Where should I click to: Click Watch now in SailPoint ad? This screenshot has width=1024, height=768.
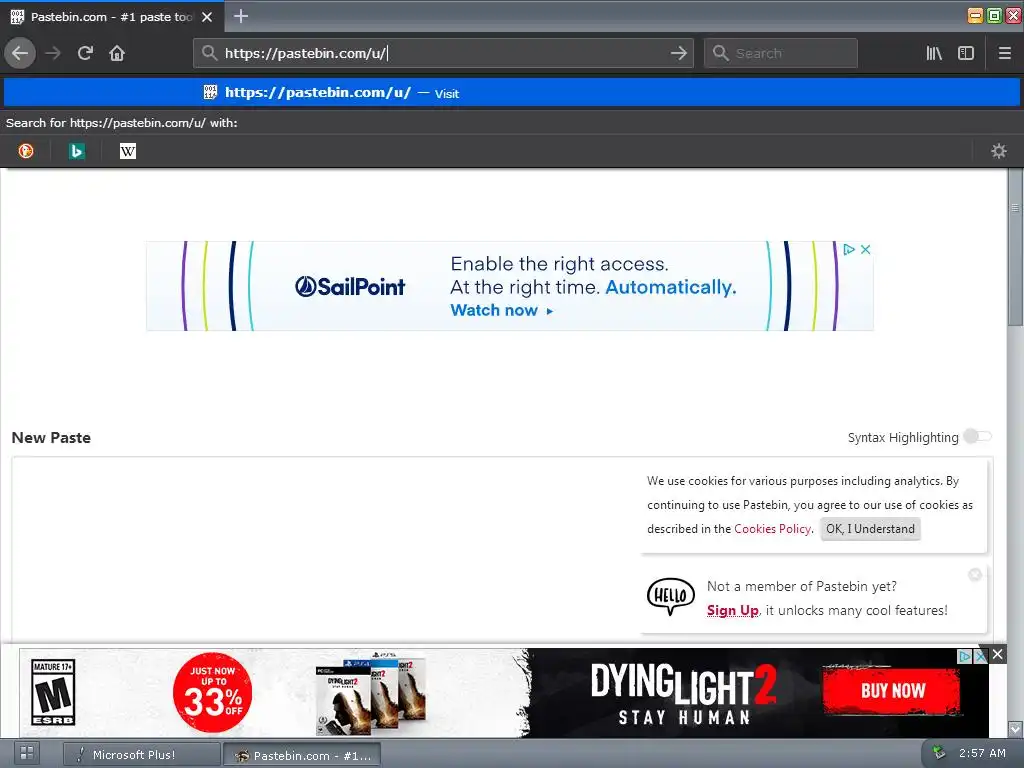pos(502,310)
